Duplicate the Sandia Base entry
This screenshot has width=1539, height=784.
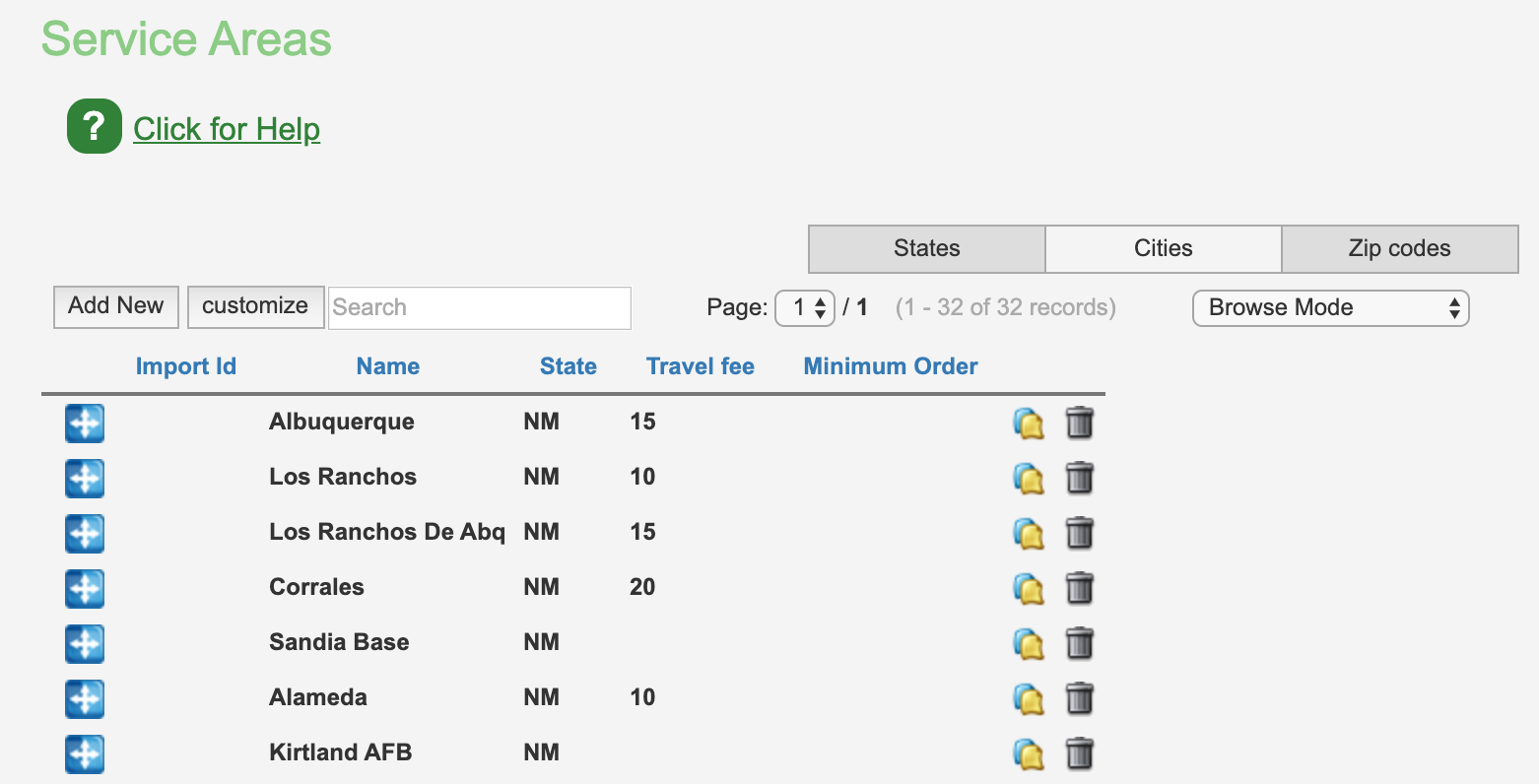tap(1029, 644)
